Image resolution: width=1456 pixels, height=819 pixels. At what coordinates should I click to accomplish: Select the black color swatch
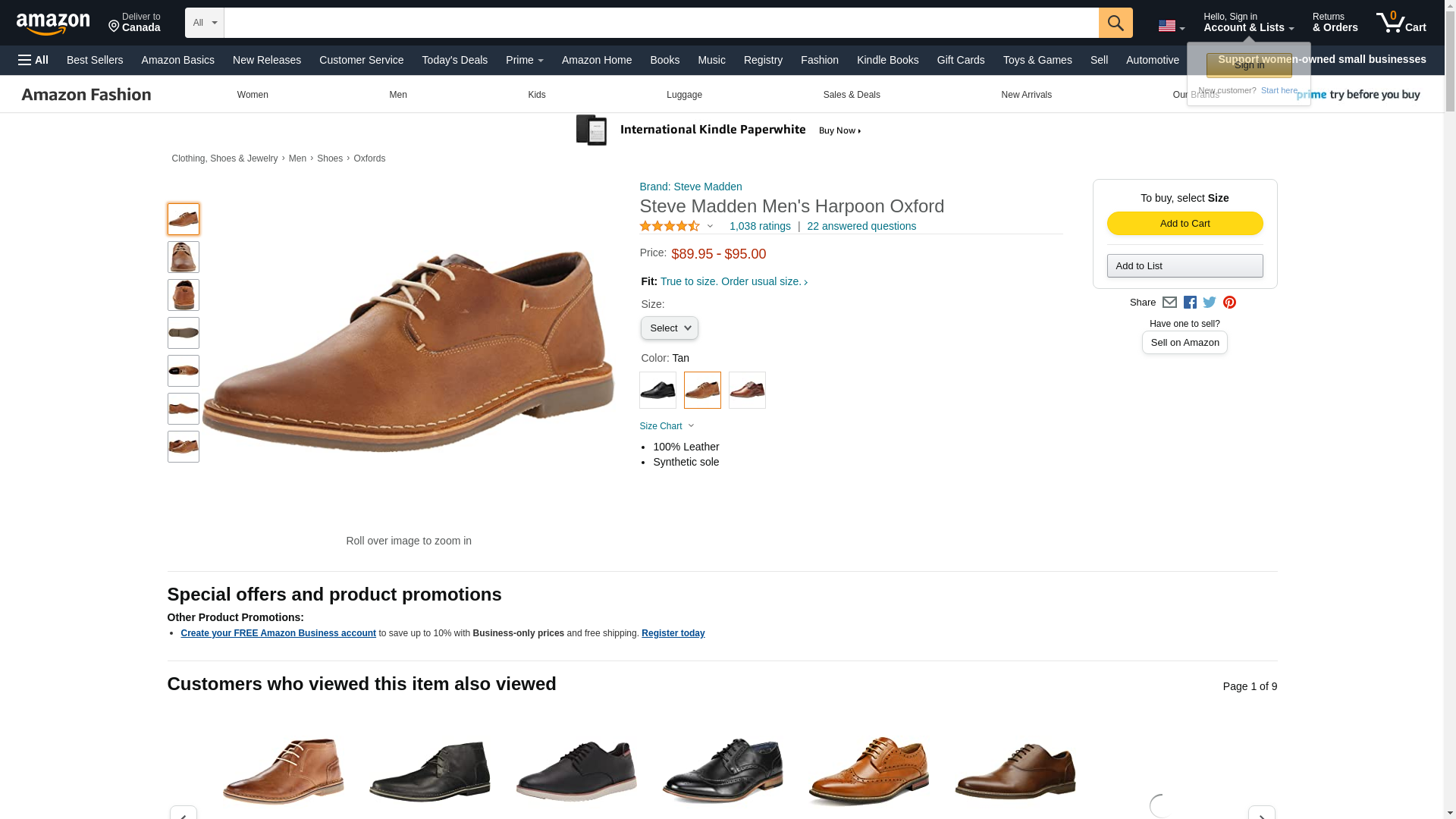(657, 390)
